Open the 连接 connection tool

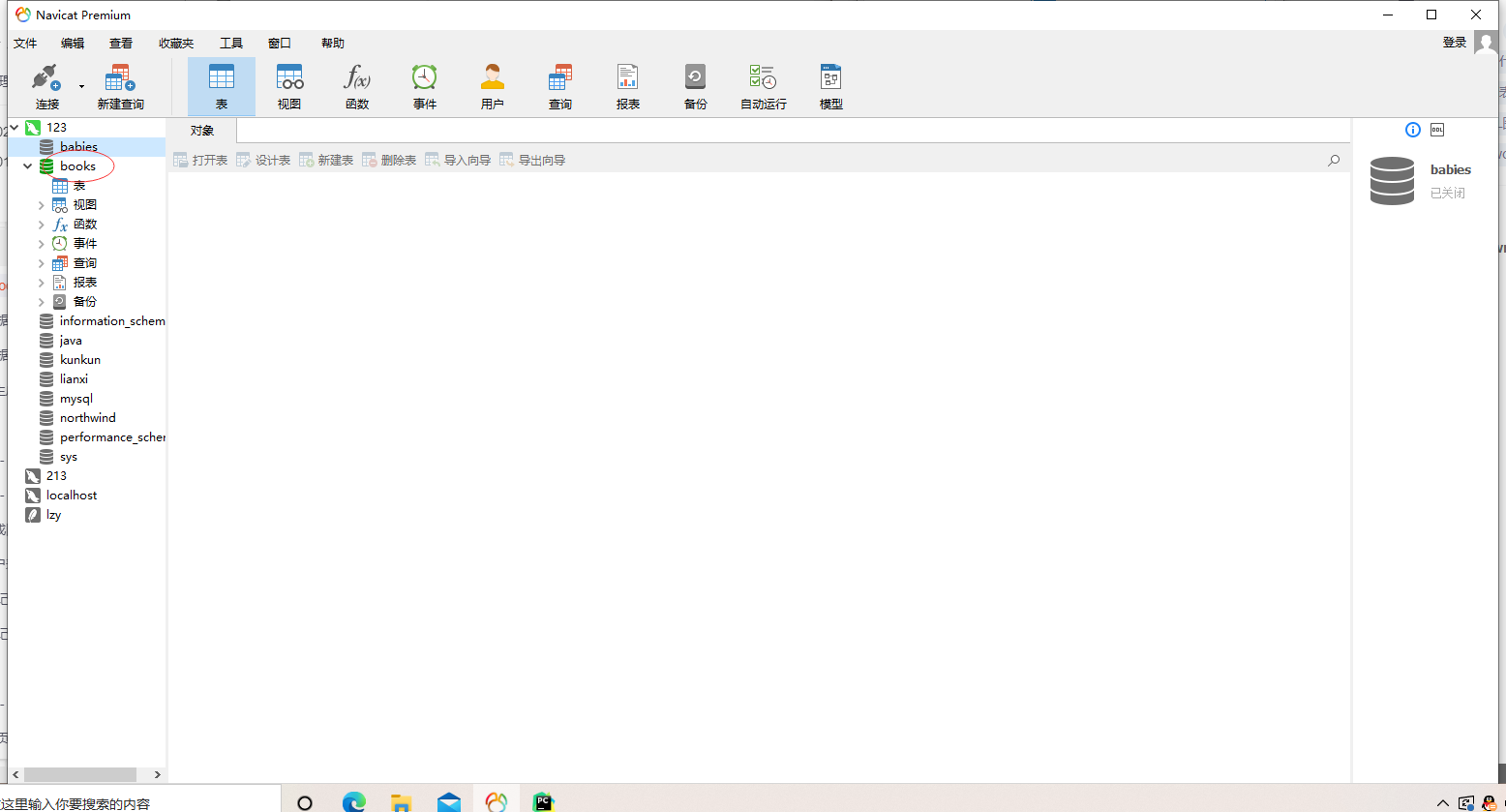(x=46, y=87)
